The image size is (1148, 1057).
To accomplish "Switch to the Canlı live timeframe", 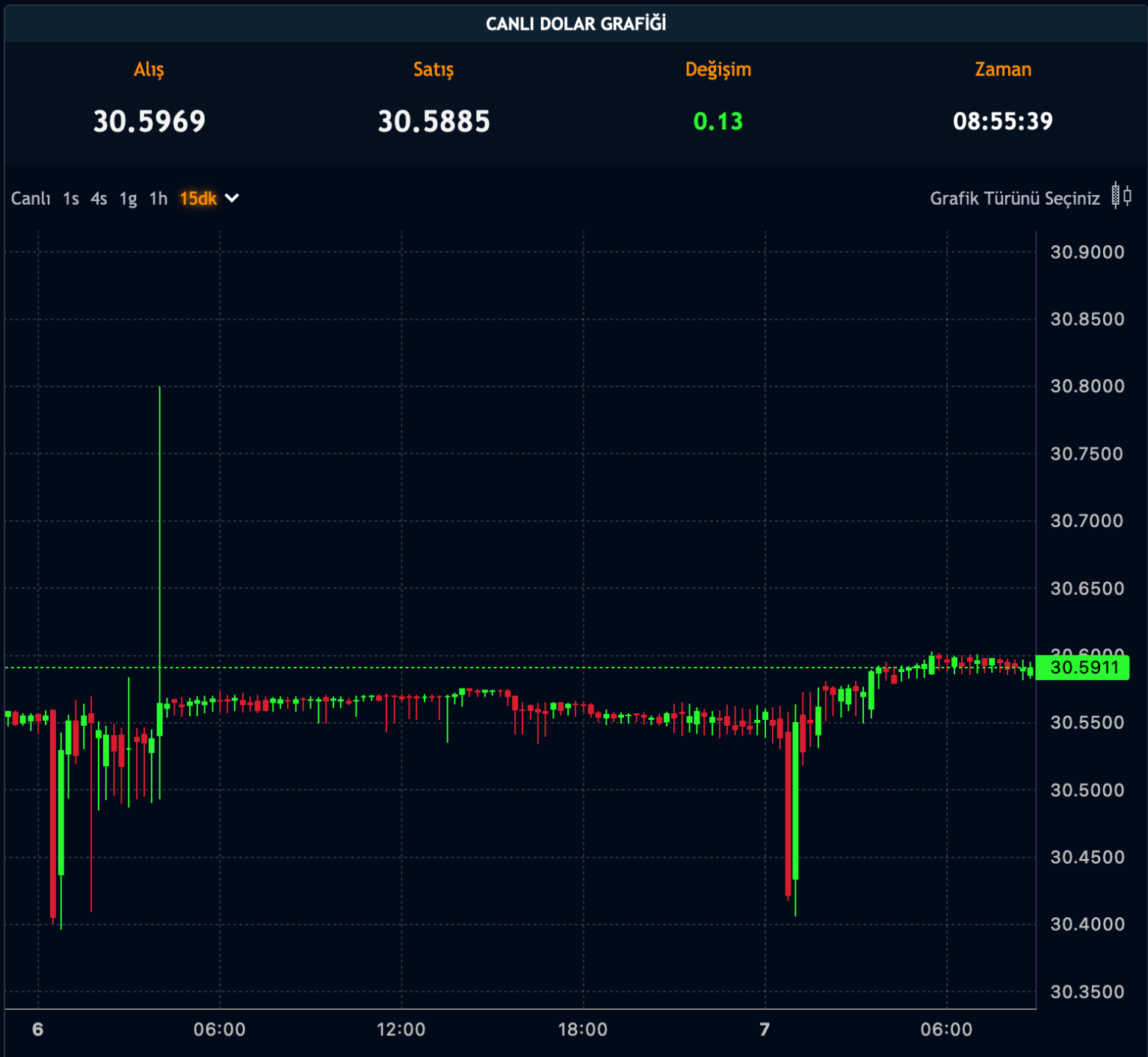I will [x=31, y=199].
